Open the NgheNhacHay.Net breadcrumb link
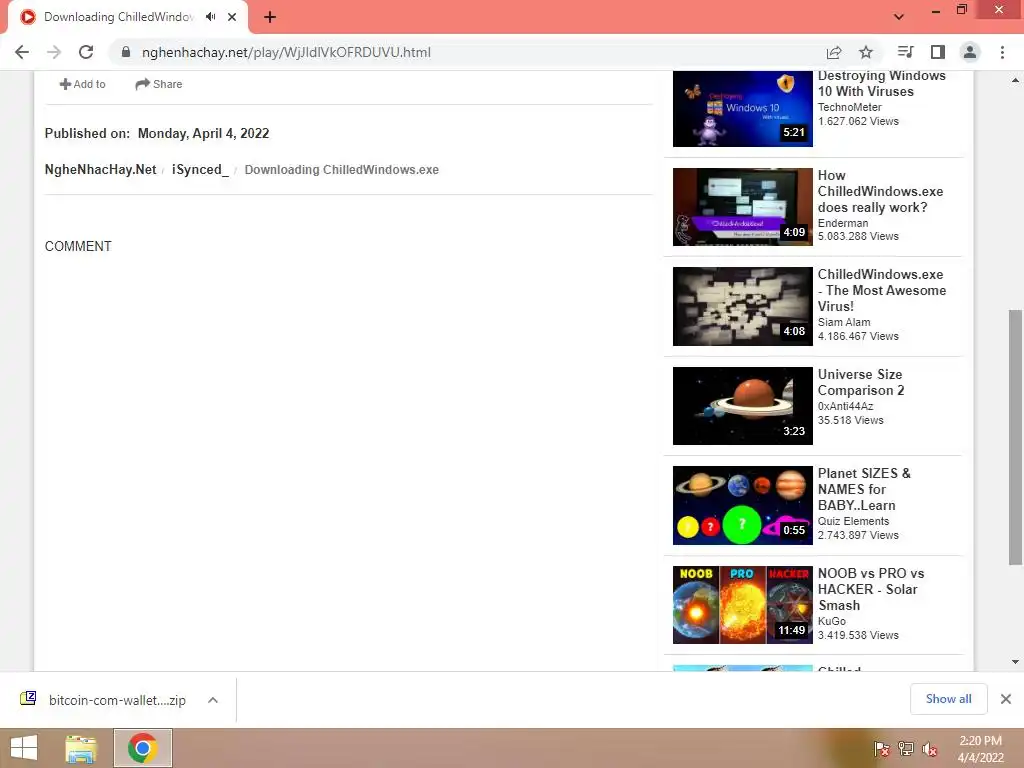The width and height of the screenshot is (1024, 768). click(101, 170)
